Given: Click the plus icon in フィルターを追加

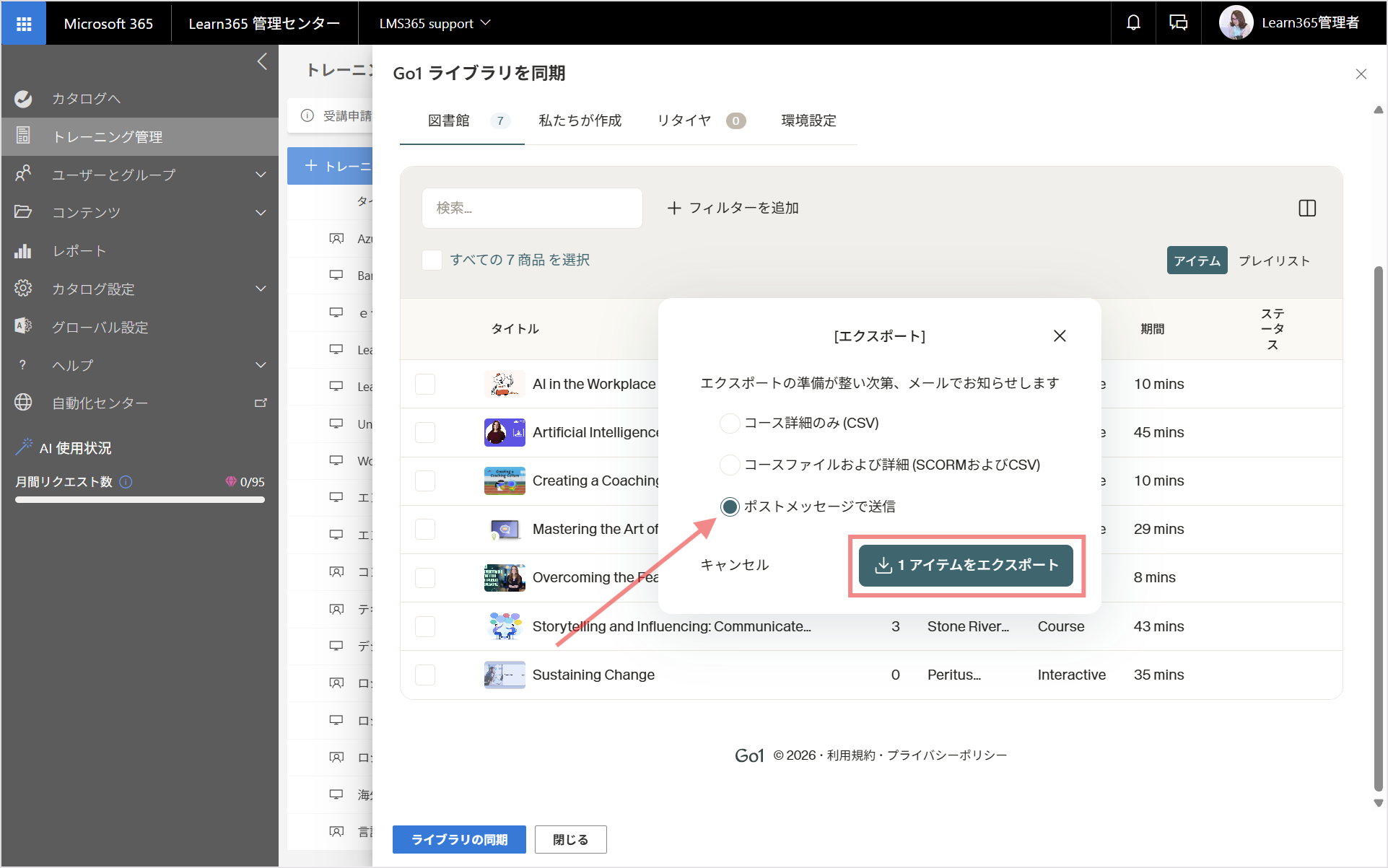Looking at the screenshot, I should click(x=674, y=209).
